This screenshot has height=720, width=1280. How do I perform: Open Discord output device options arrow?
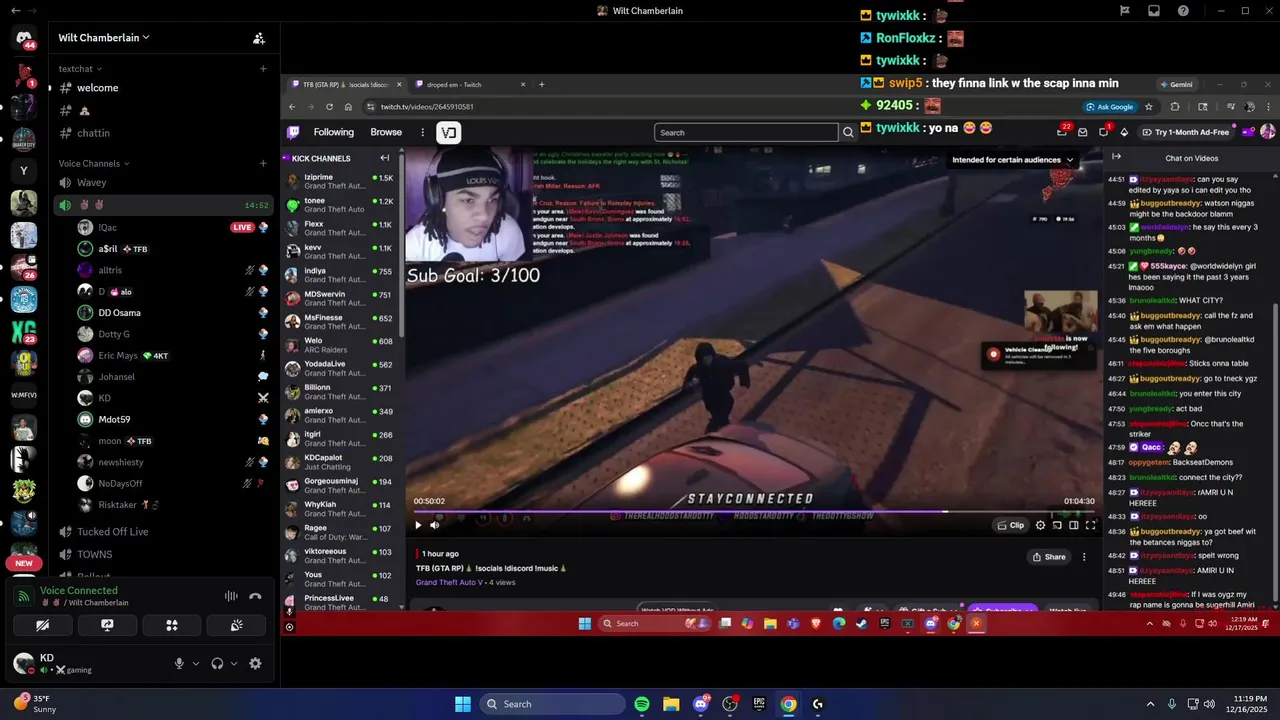pos(234,663)
